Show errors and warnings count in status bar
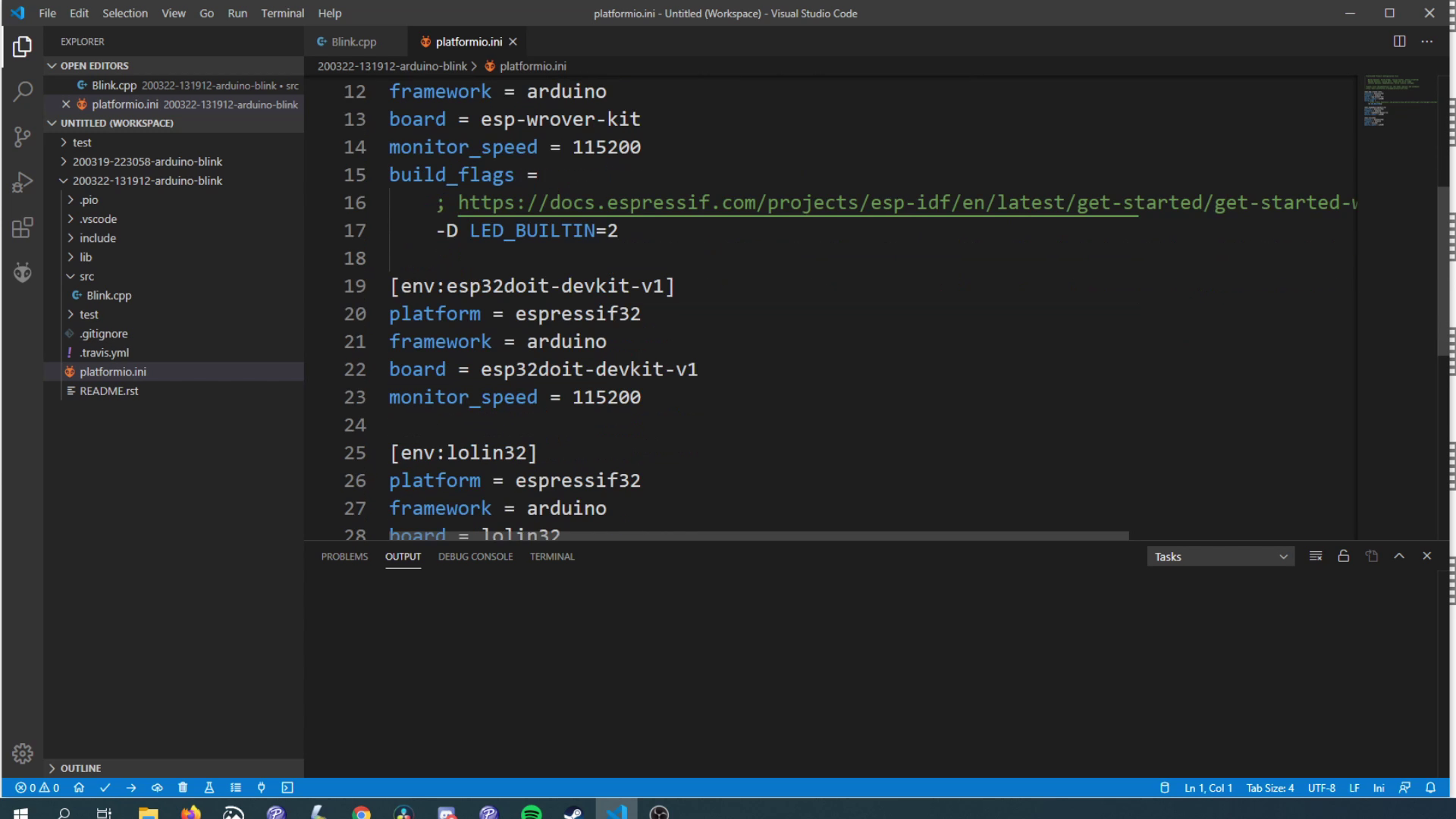The height and width of the screenshot is (819, 1456). 37,788
